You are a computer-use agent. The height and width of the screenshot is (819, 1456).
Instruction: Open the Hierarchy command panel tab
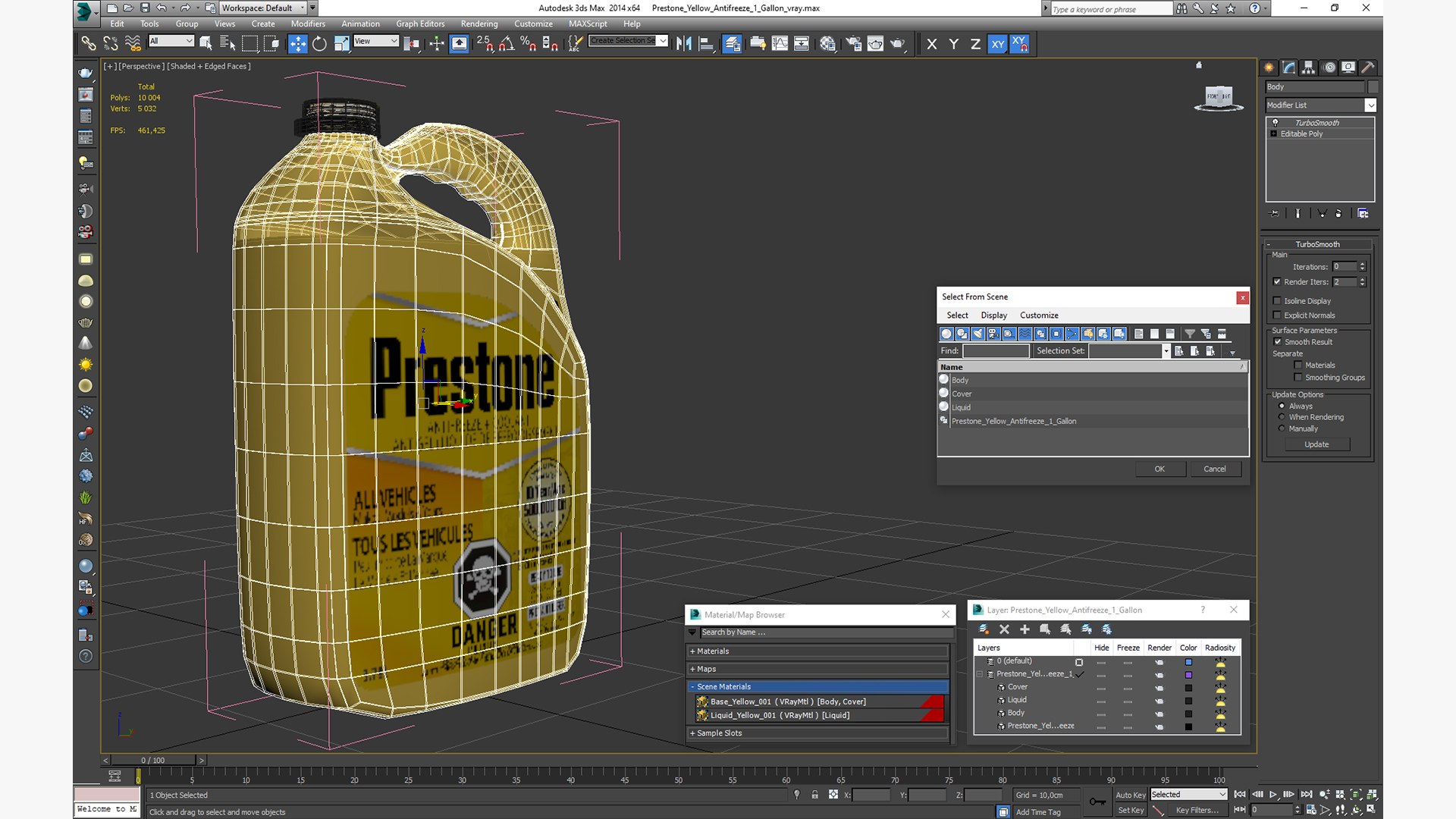(1308, 67)
